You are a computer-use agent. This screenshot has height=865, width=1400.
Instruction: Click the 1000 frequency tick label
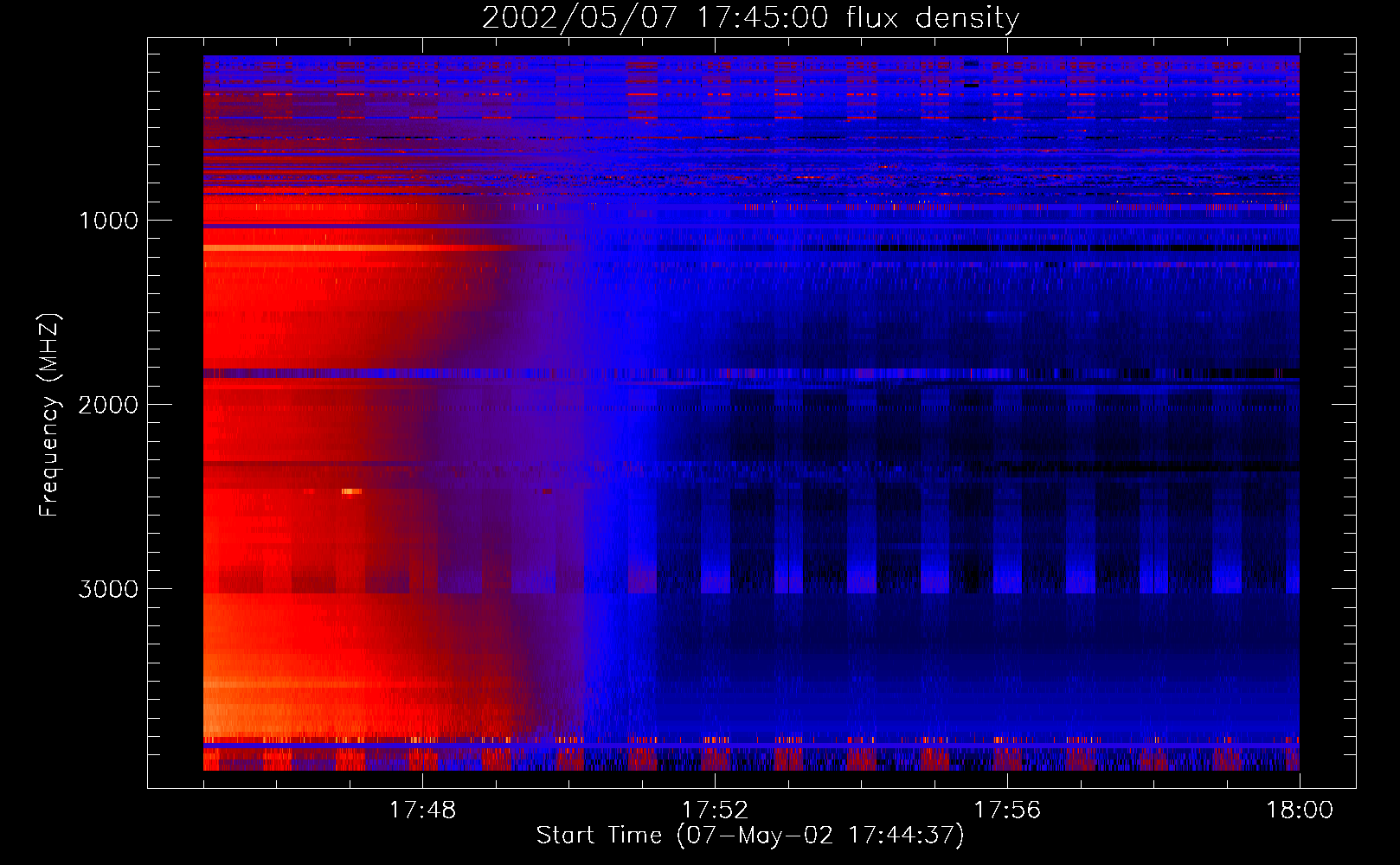[108, 221]
